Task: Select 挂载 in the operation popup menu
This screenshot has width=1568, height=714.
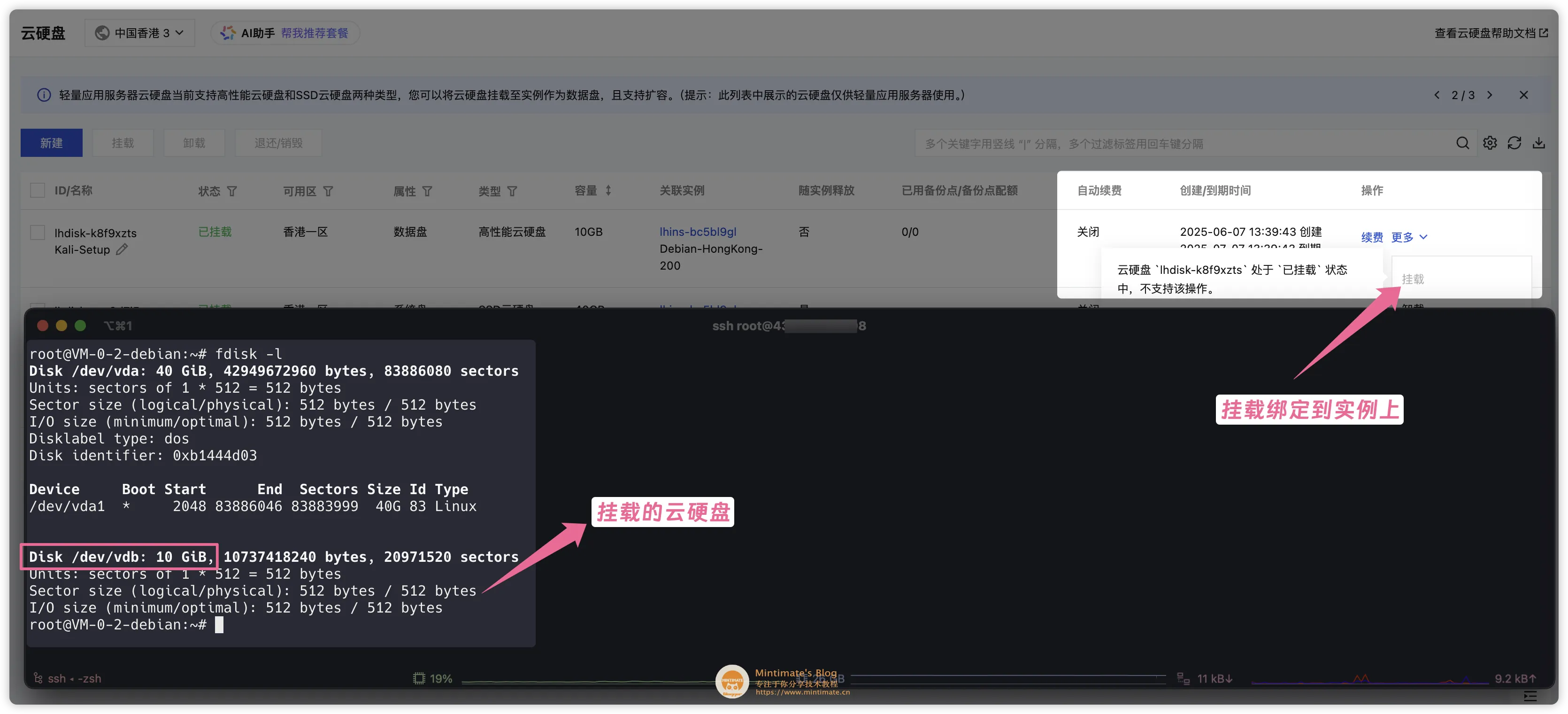Action: pos(1412,279)
